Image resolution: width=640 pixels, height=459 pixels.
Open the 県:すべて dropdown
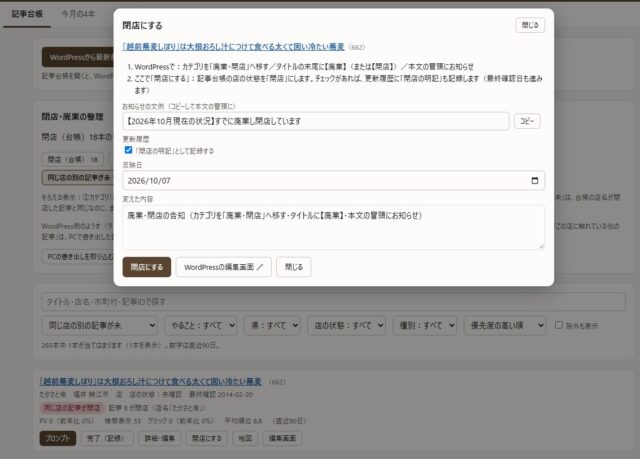272,325
